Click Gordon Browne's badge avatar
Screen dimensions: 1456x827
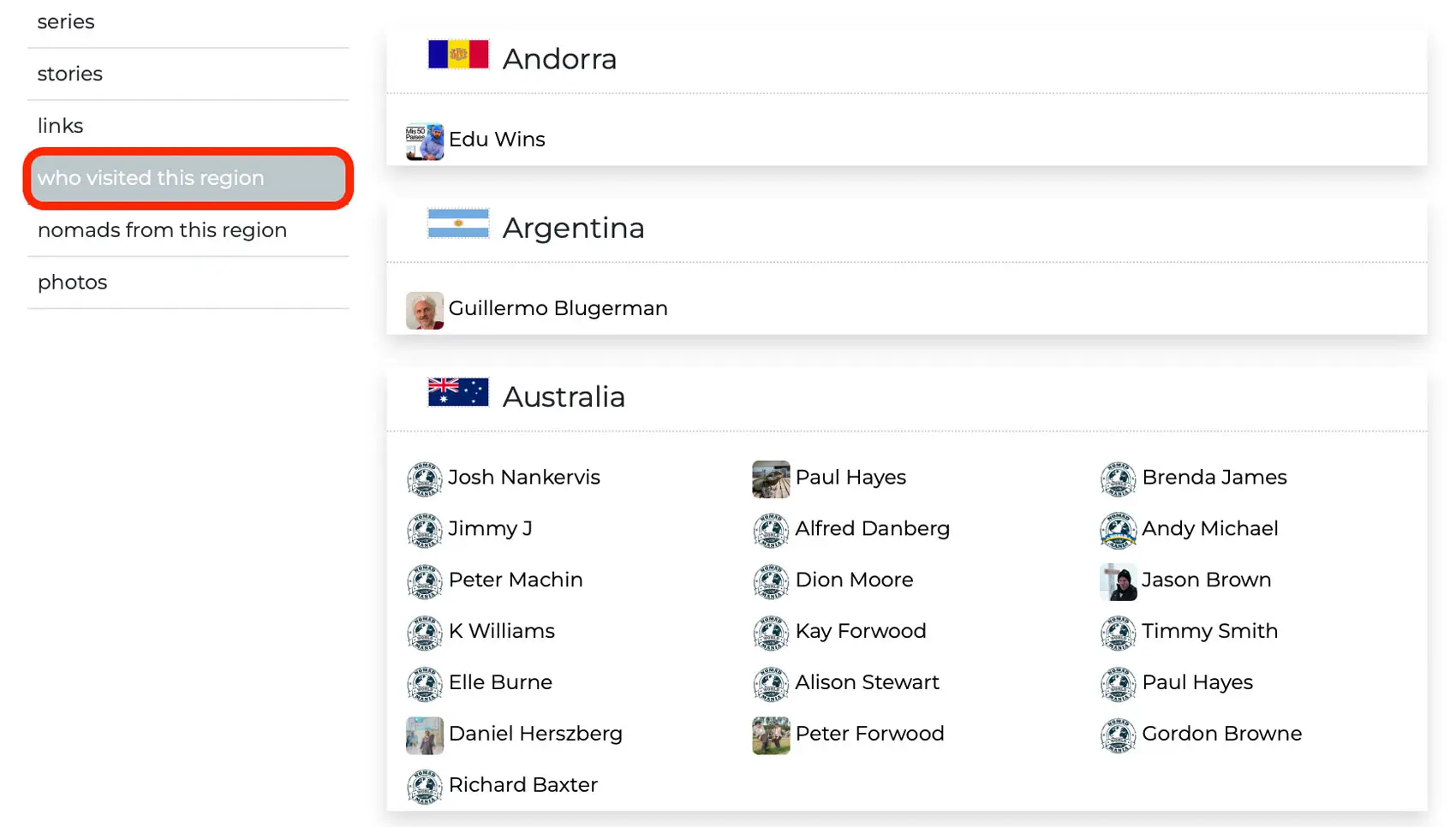pyautogui.click(x=1119, y=735)
